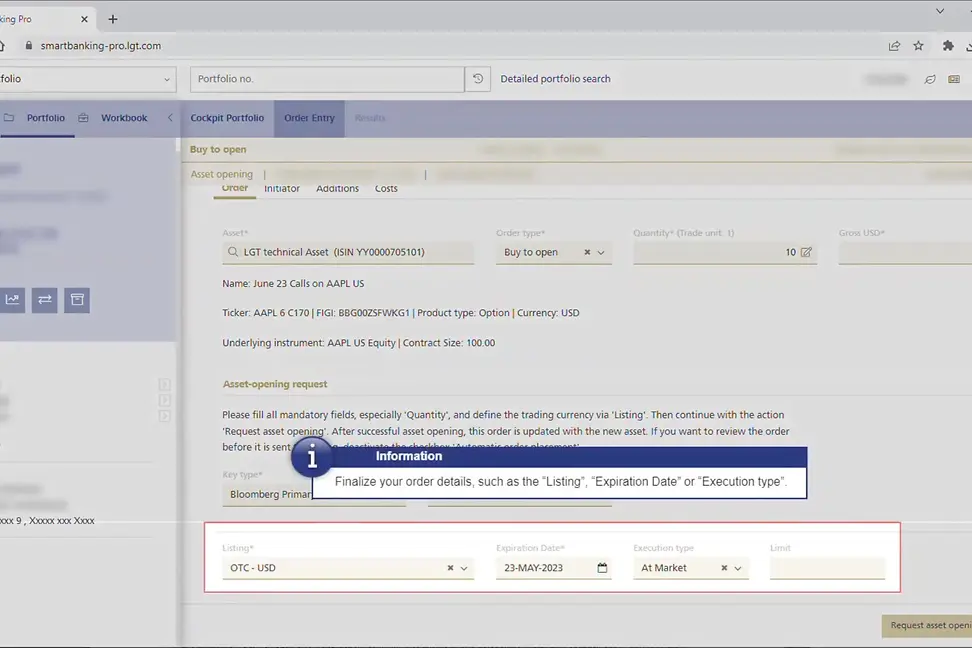Click the archive box icon in sidebar
Viewport: 972px width, 648px height.
76,299
